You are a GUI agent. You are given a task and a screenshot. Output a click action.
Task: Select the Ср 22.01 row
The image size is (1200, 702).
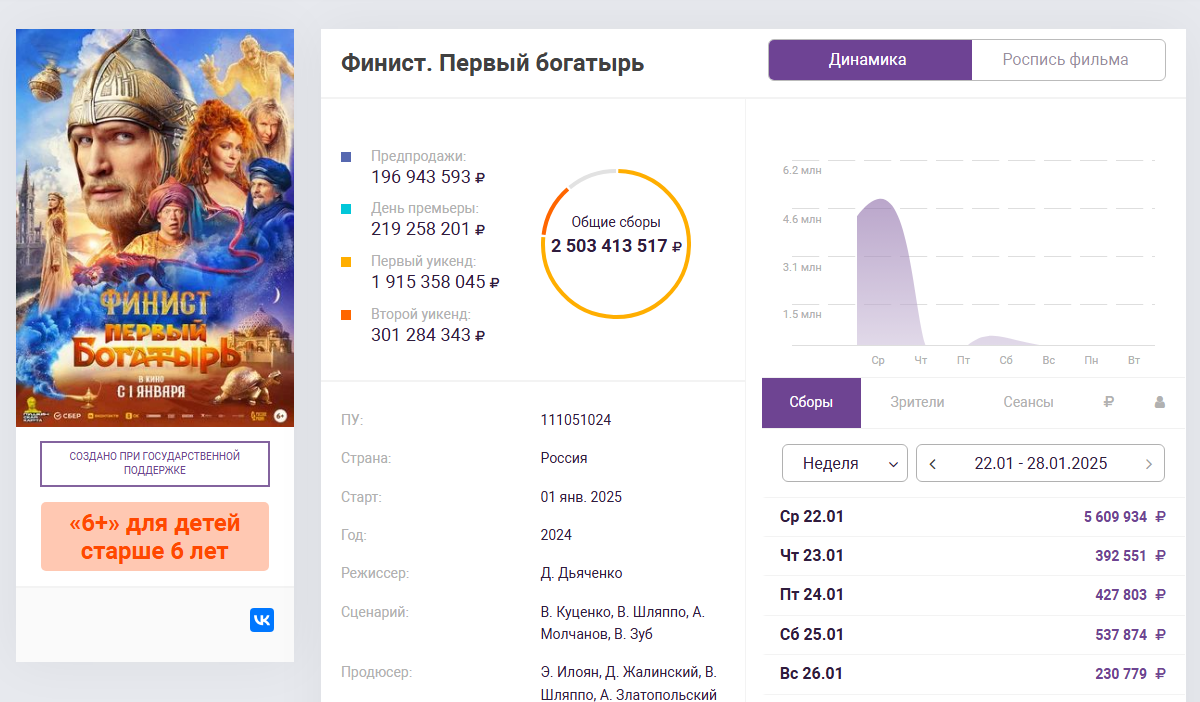[973, 517]
